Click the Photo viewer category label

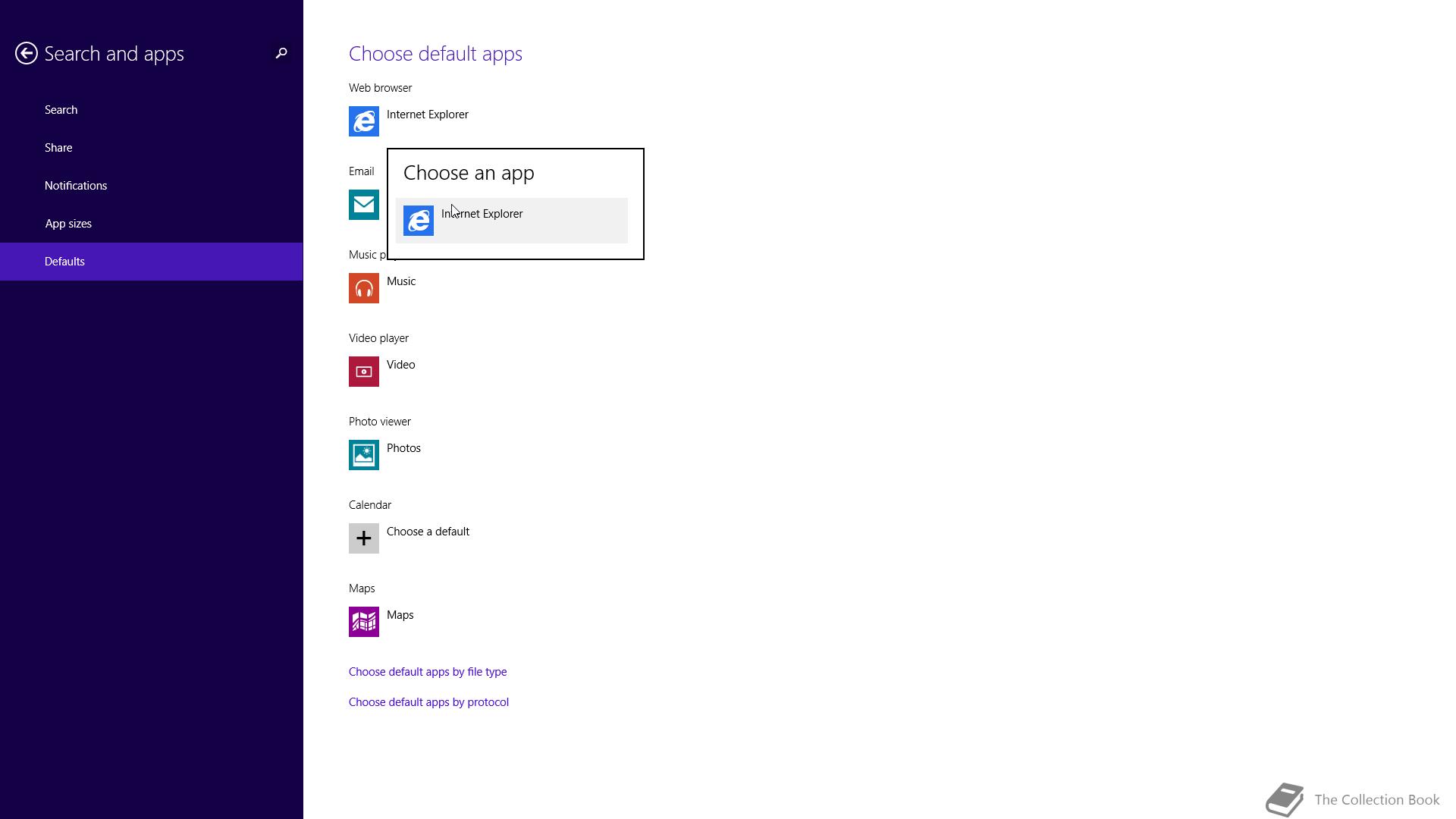[x=380, y=422]
